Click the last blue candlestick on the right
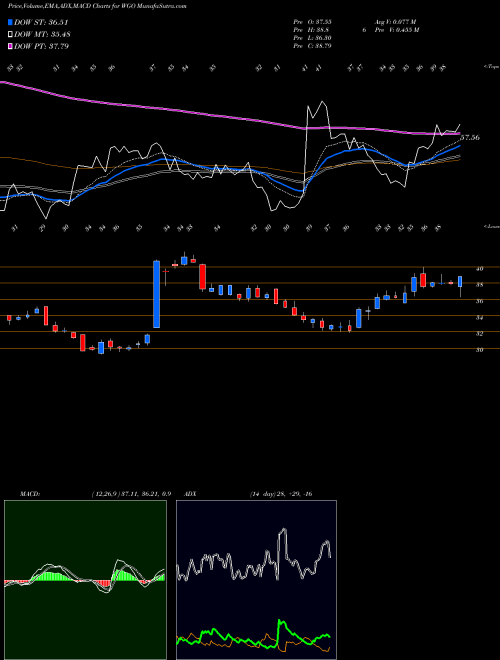Image resolution: width=500 pixels, height=660 pixels. 460,282
